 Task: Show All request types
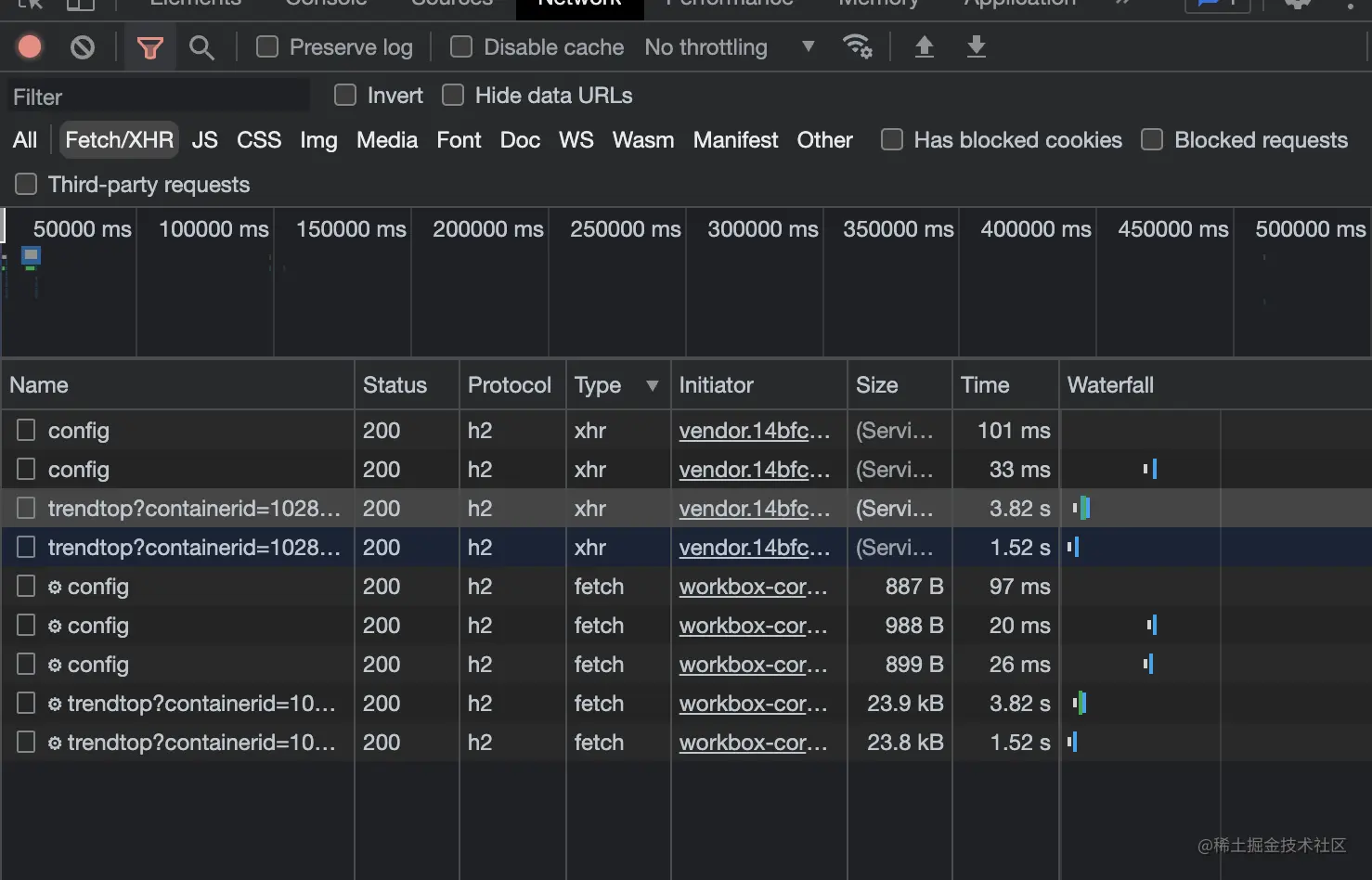click(x=25, y=140)
